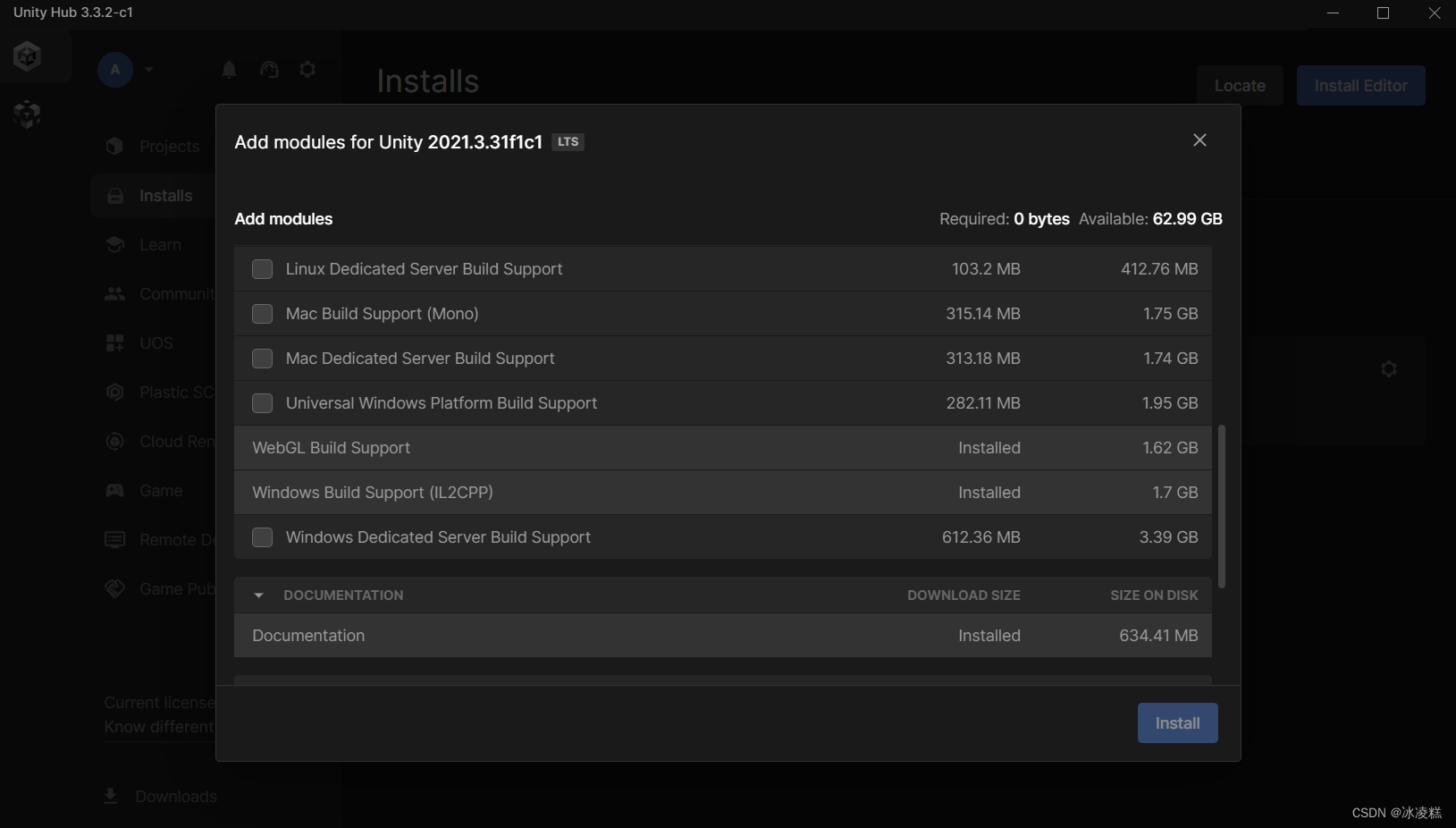Viewport: 1456px width, 828px height.
Task: Go to the Projects menu item
Action: coord(169,147)
